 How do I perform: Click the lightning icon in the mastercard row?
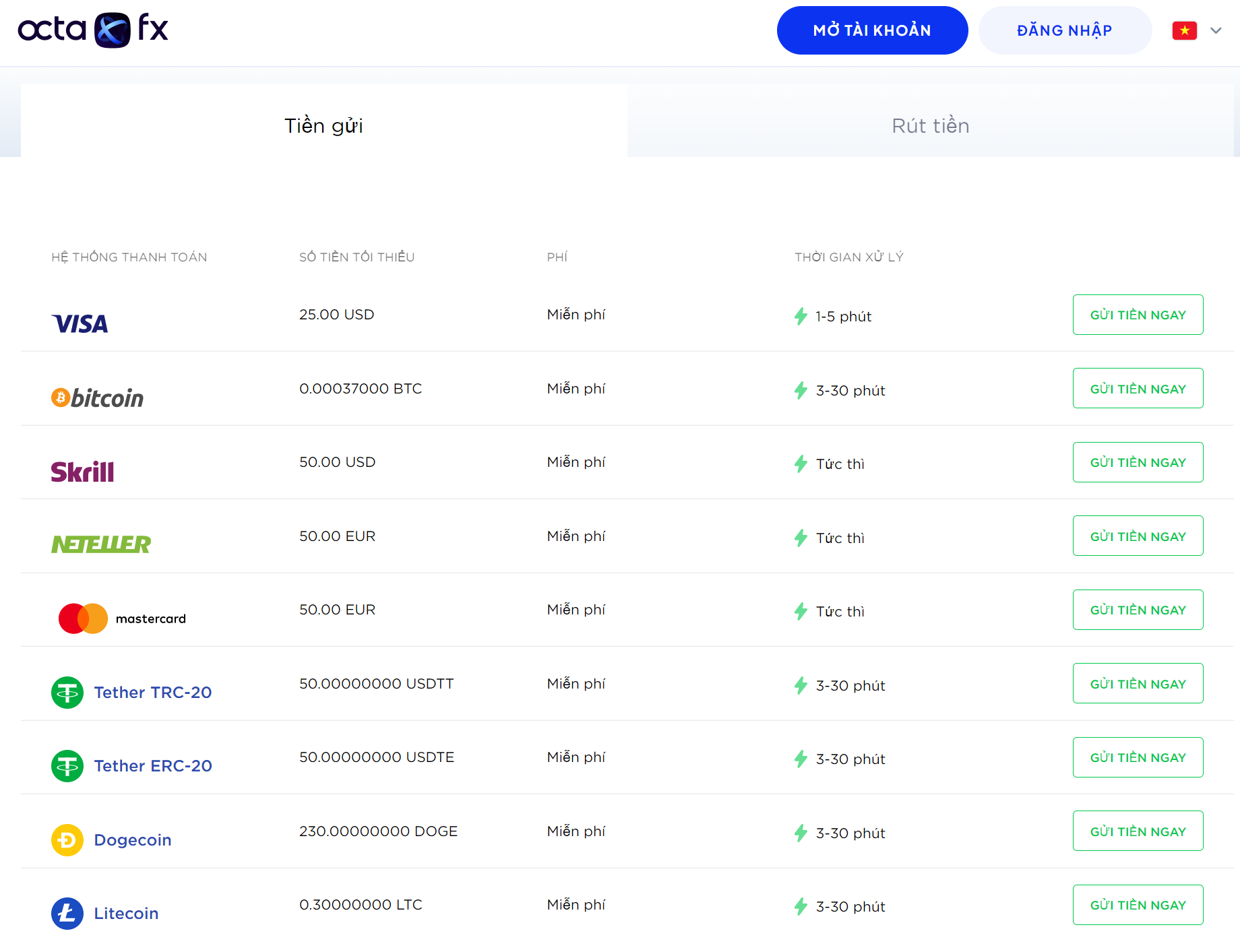[x=801, y=611]
